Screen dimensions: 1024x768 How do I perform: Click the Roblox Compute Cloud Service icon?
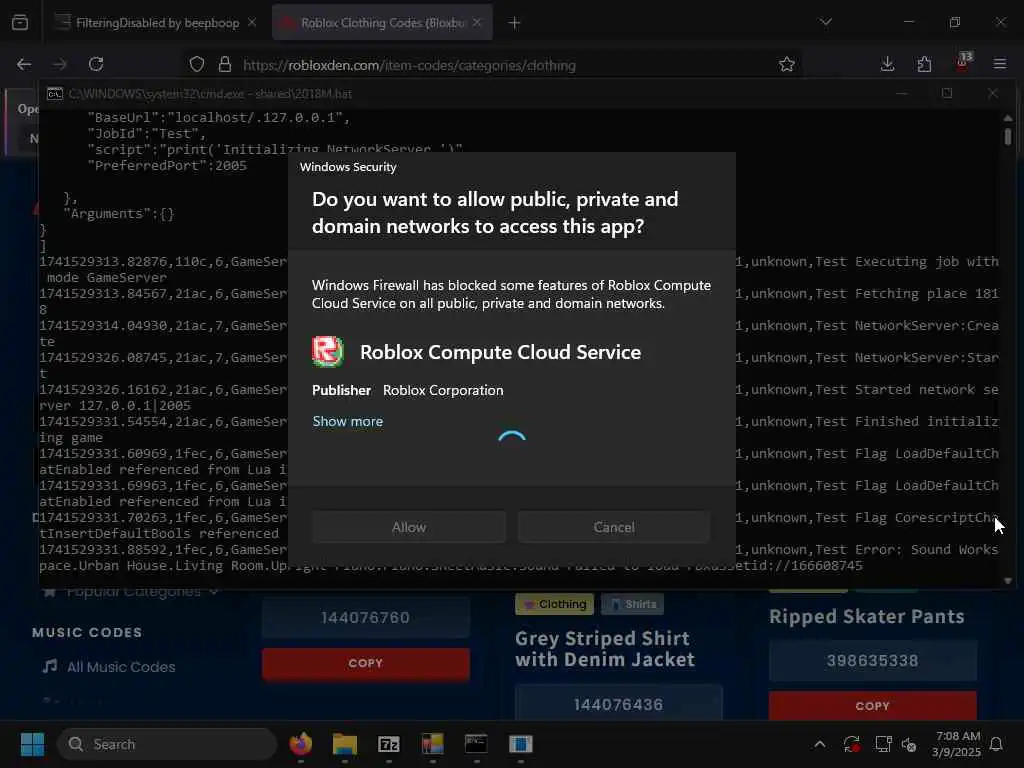[328, 351]
